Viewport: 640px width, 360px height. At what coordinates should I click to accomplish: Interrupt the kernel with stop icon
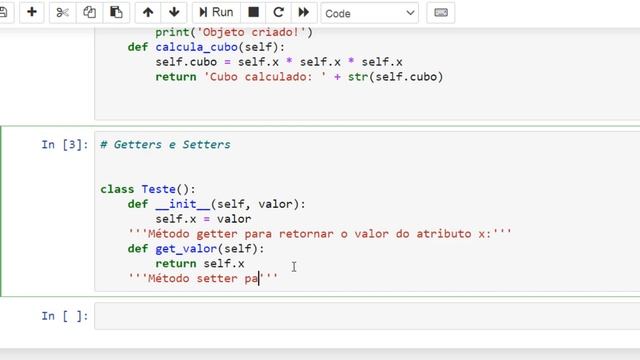point(253,13)
